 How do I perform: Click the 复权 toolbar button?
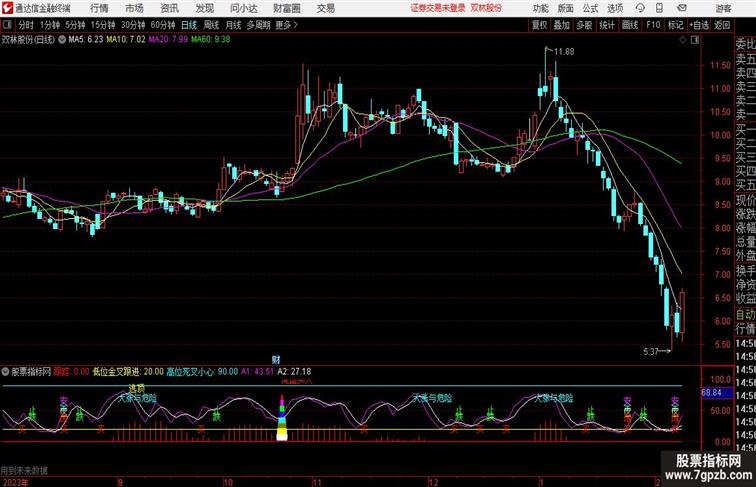coord(540,25)
